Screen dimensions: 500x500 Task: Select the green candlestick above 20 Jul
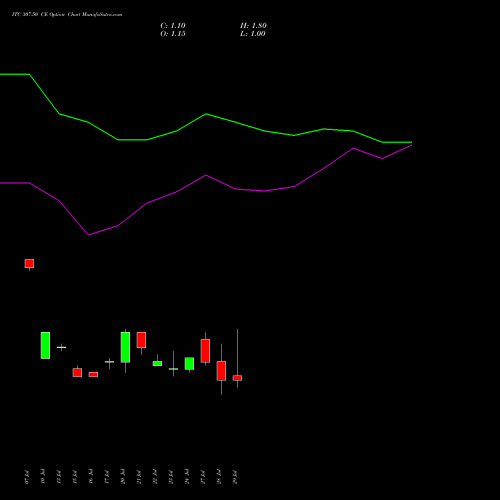125,347
